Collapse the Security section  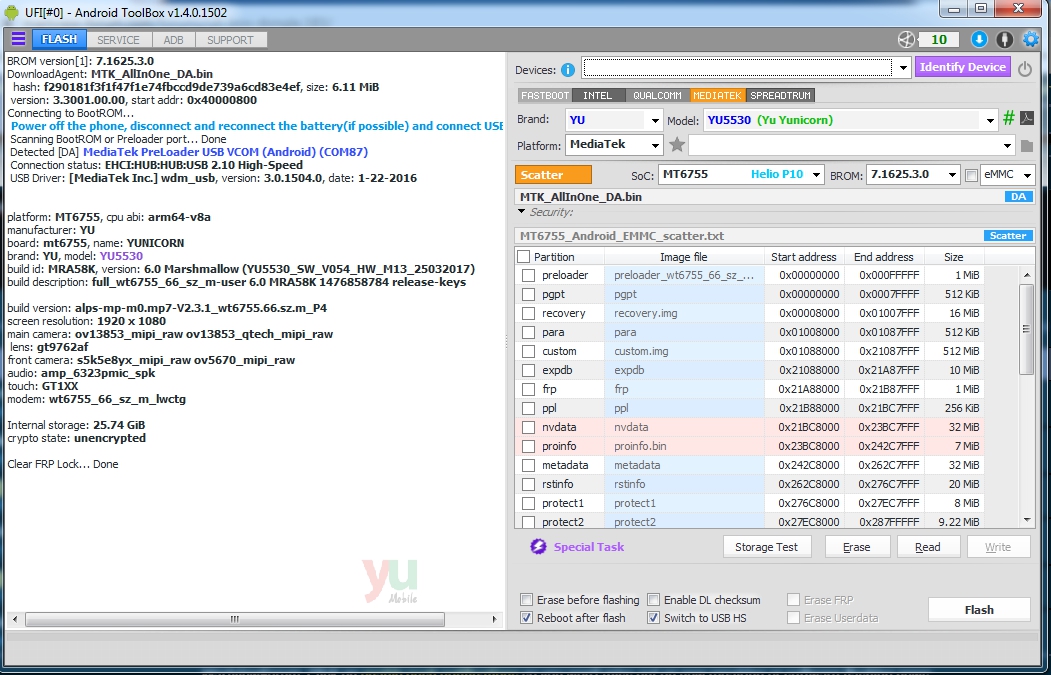click(x=522, y=212)
